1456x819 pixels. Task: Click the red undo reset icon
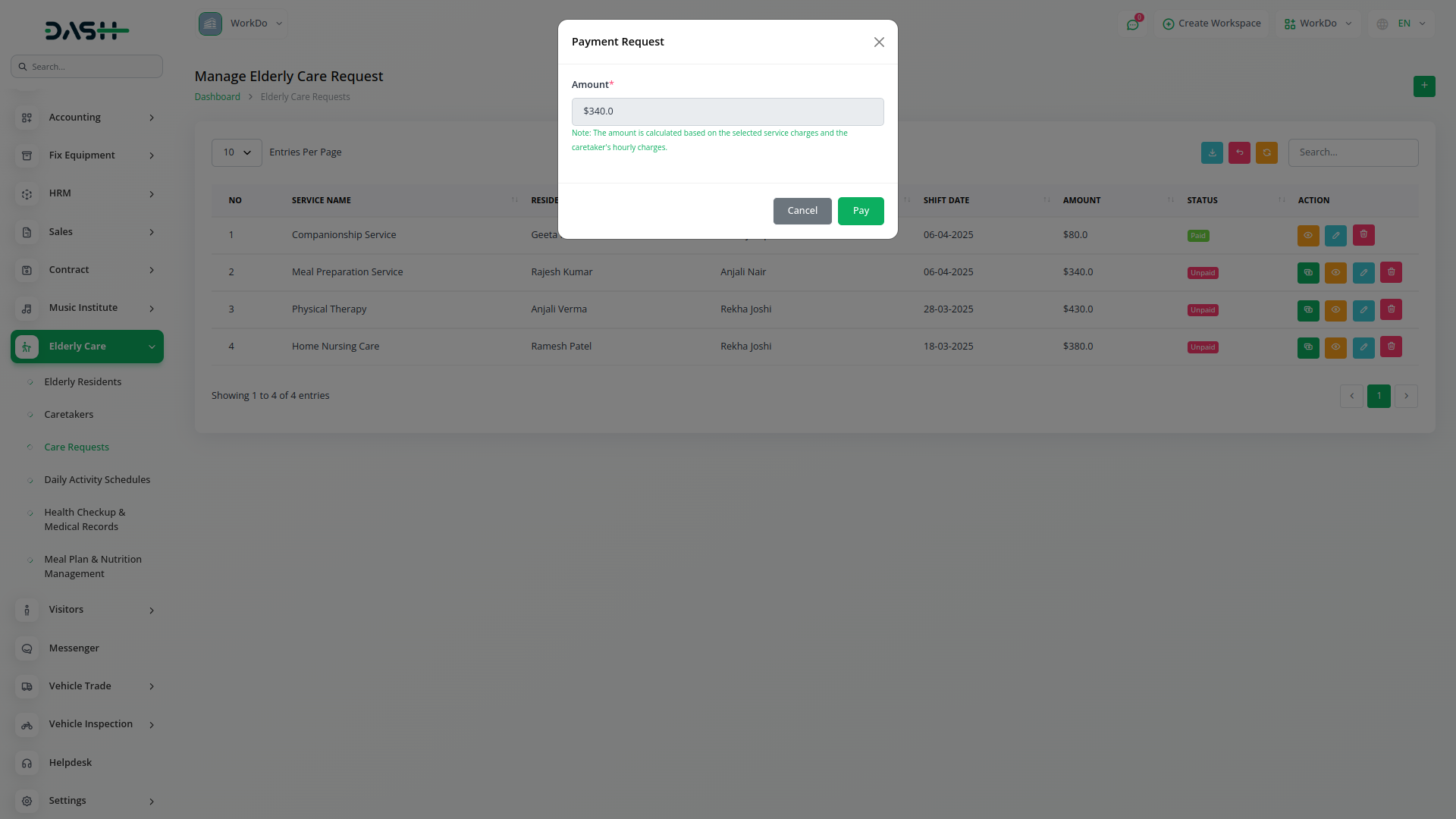pyautogui.click(x=1238, y=153)
